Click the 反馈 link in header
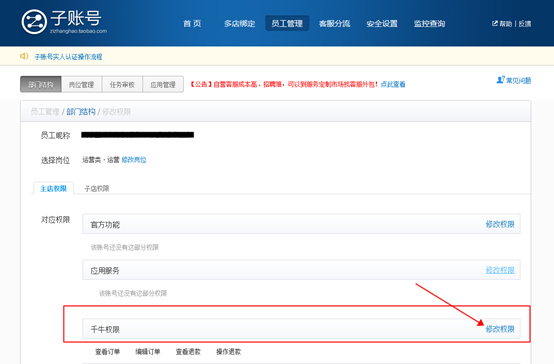Viewport: 554px width, 364px height. pyautogui.click(x=525, y=24)
